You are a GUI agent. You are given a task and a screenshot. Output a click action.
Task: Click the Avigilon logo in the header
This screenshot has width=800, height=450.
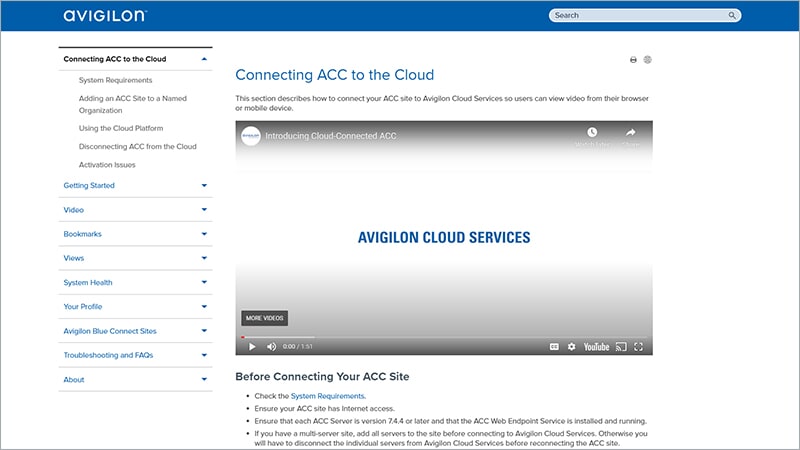coord(105,15)
